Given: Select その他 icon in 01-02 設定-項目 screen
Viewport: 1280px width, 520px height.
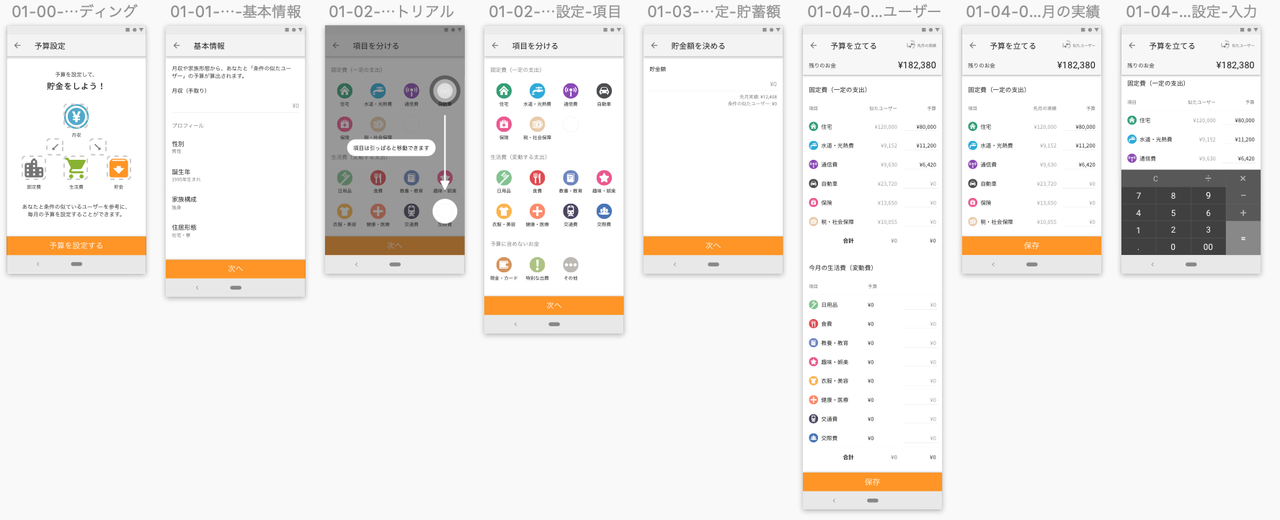Looking at the screenshot, I should click(x=570, y=265).
